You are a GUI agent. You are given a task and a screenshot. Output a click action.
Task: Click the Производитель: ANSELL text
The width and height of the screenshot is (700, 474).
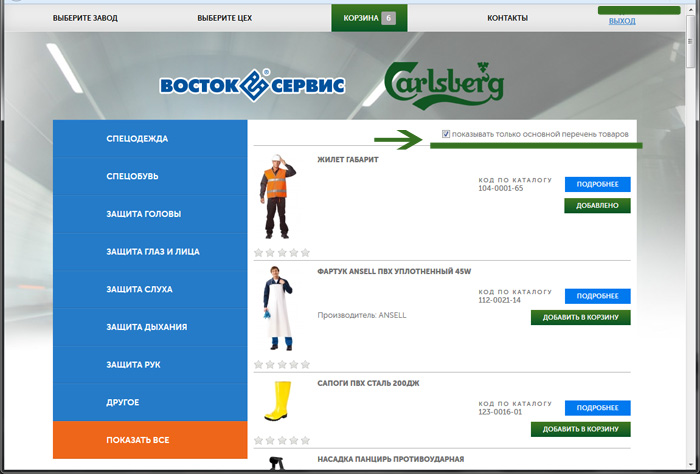[x=362, y=315]
